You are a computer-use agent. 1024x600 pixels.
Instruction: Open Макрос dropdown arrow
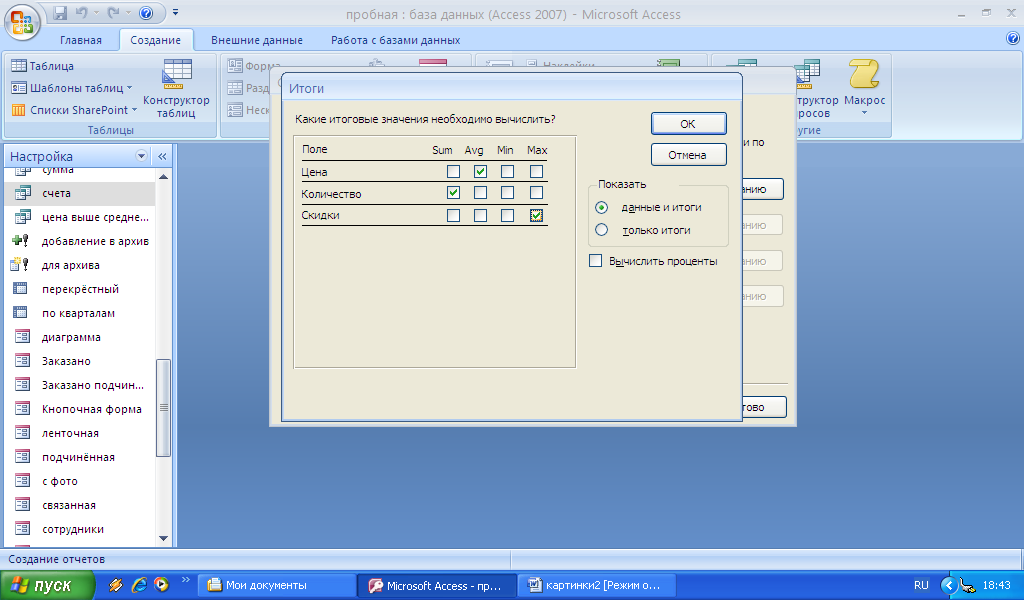864,114
